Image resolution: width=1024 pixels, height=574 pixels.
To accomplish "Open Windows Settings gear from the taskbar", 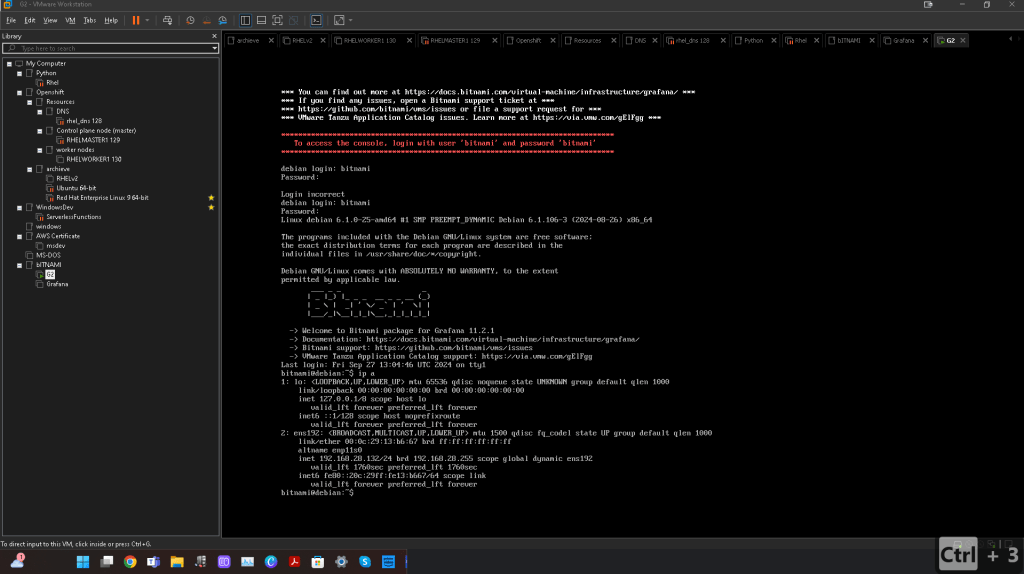I will 342,562.
